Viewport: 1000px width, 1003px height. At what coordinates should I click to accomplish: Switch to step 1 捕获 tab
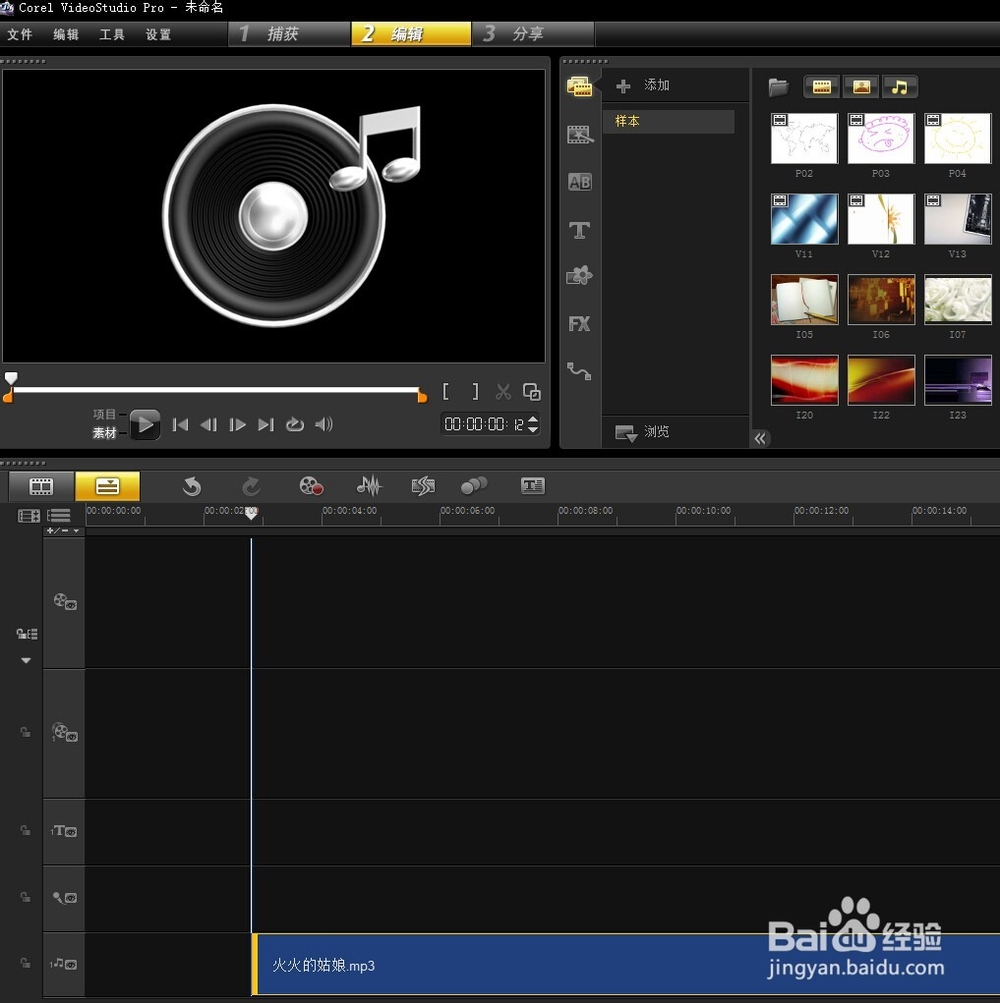pos(289,34)
